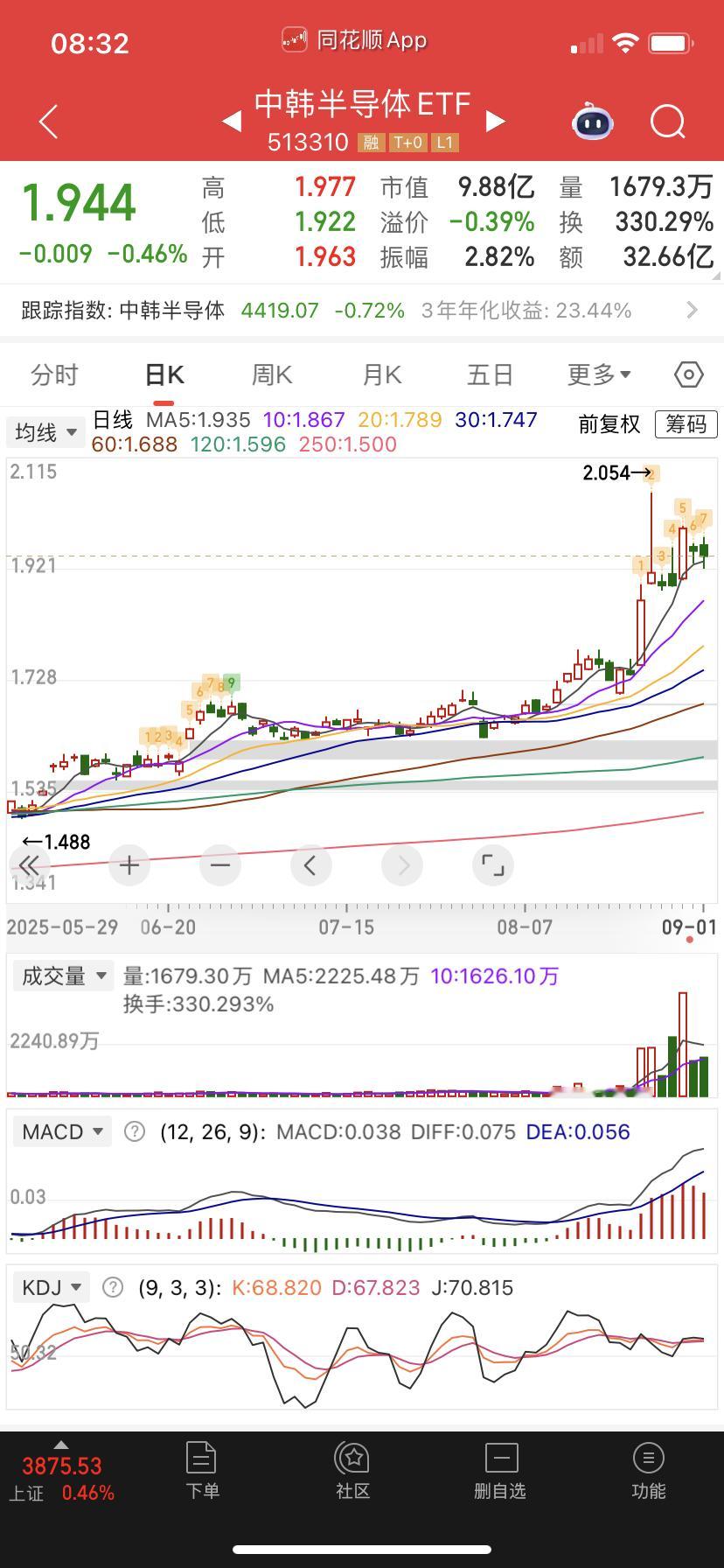Tap the 2.054 high price marker
Image resolution: width=724 pixels, height=1568 pixels.
point(618,472)
